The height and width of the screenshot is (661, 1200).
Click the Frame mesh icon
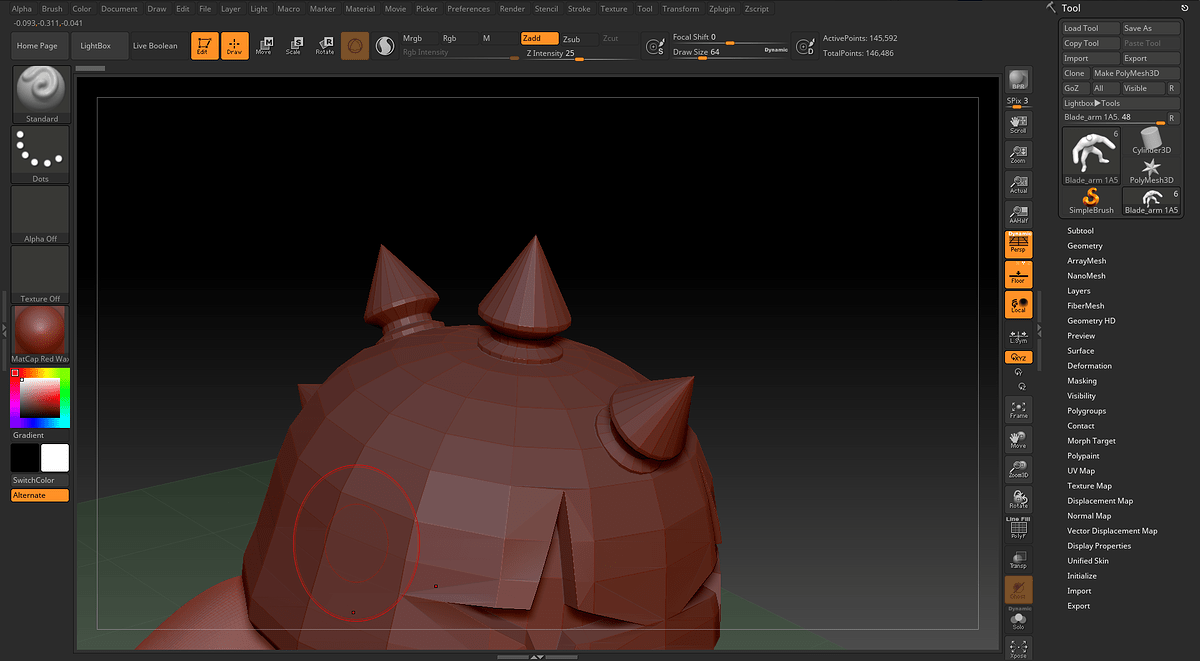tap(1018, 409)
